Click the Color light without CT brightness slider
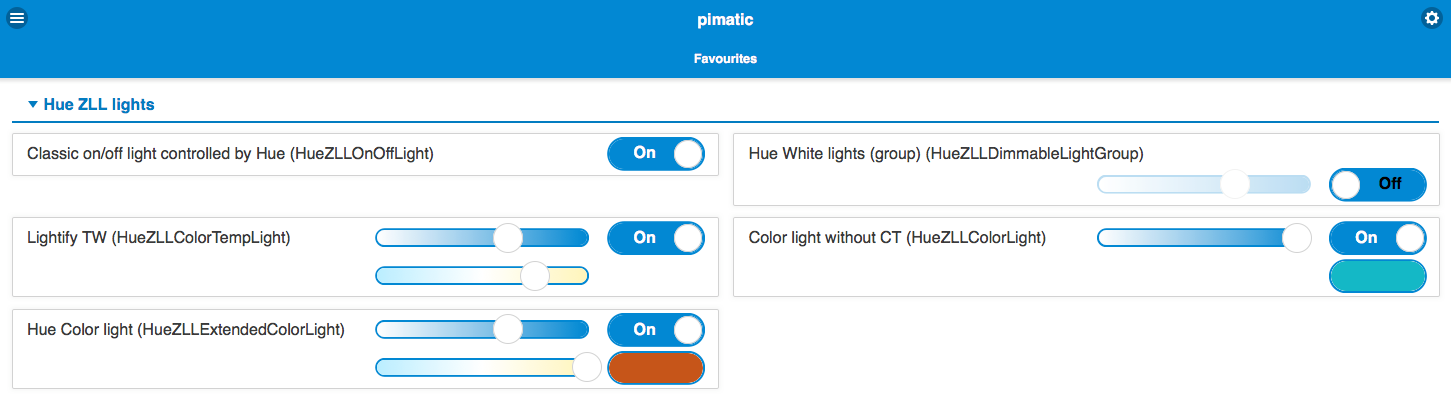1451x398 pixels. click(x=1204, y=238)
